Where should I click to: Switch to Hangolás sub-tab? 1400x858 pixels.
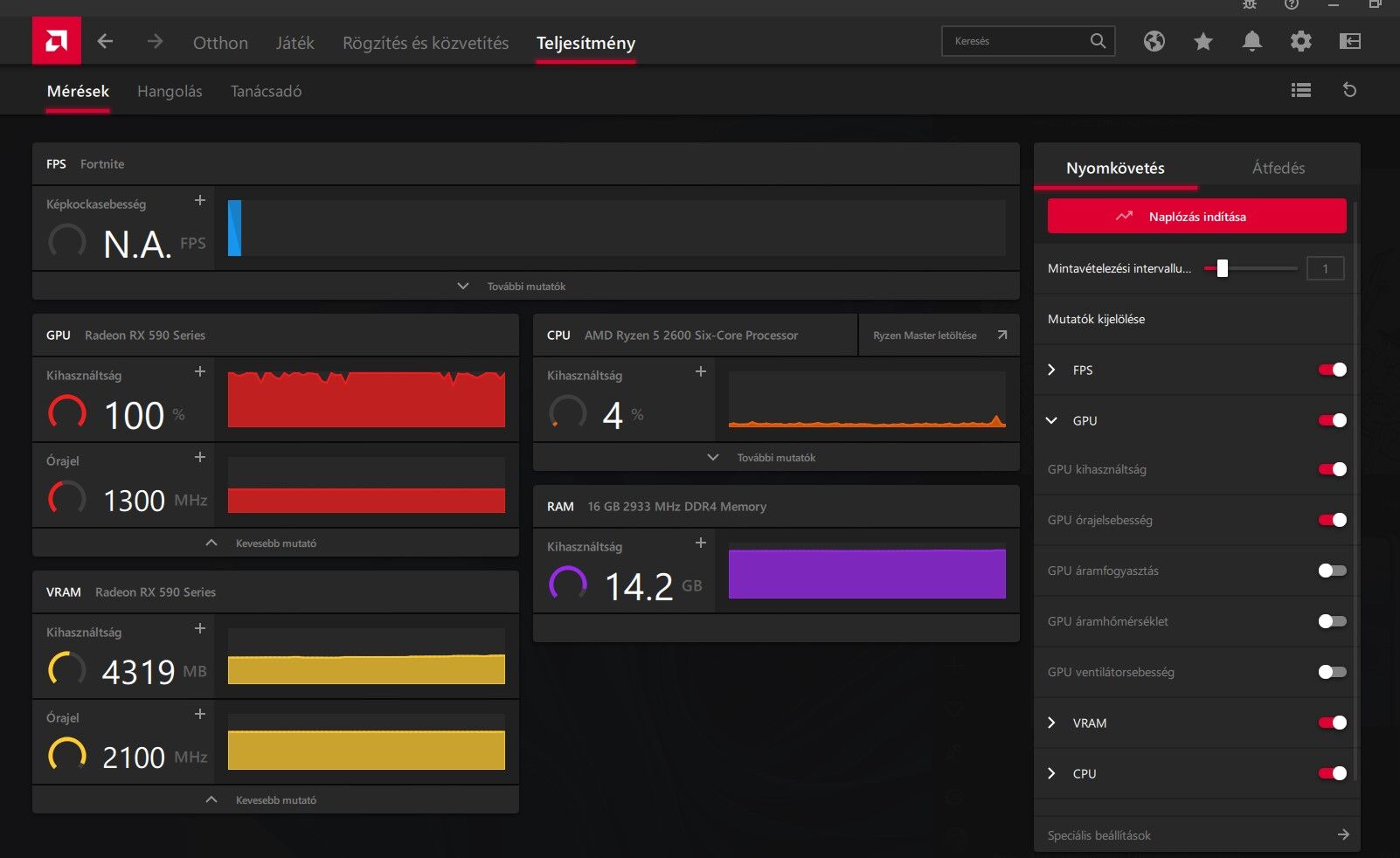[170, 91]
